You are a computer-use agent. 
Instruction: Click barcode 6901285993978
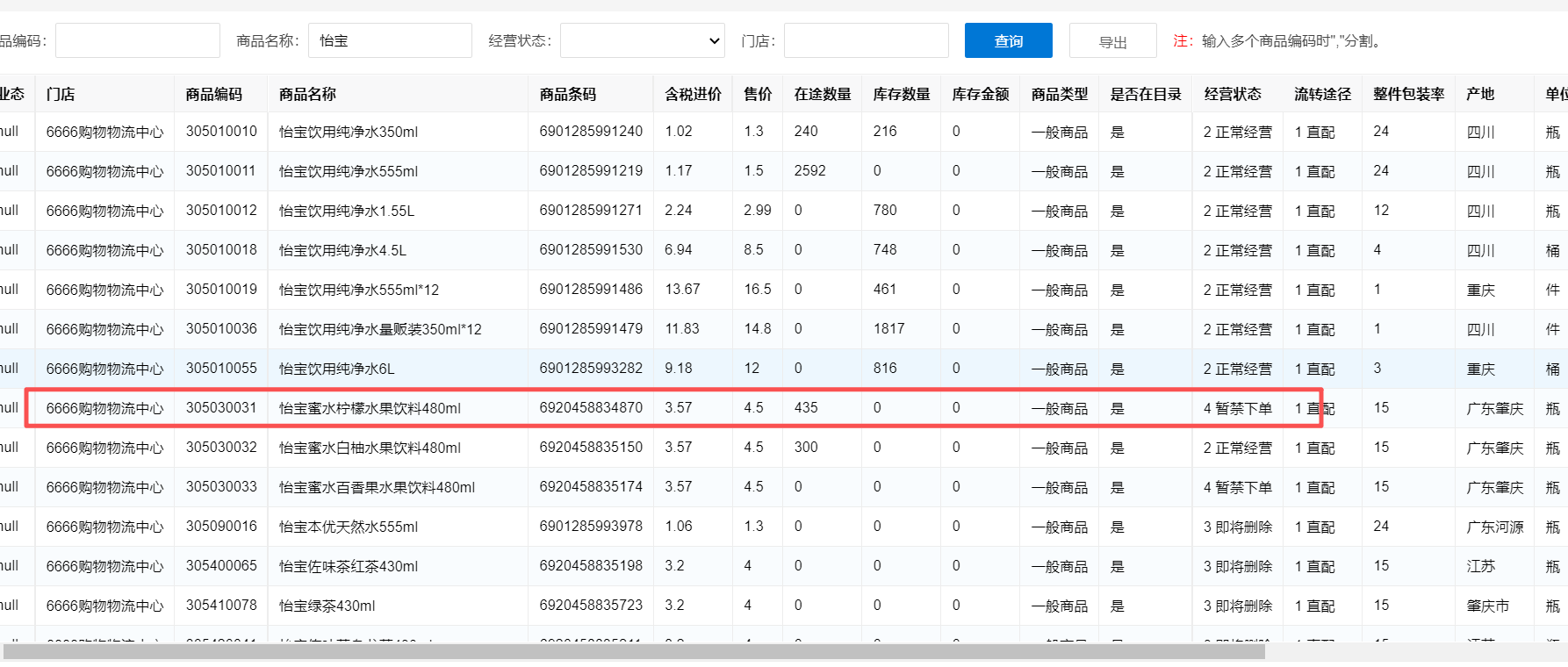[x=591, y=527]
